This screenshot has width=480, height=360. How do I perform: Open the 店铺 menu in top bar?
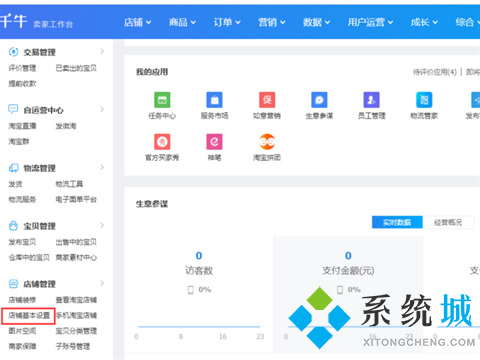(x=137, y=22)
